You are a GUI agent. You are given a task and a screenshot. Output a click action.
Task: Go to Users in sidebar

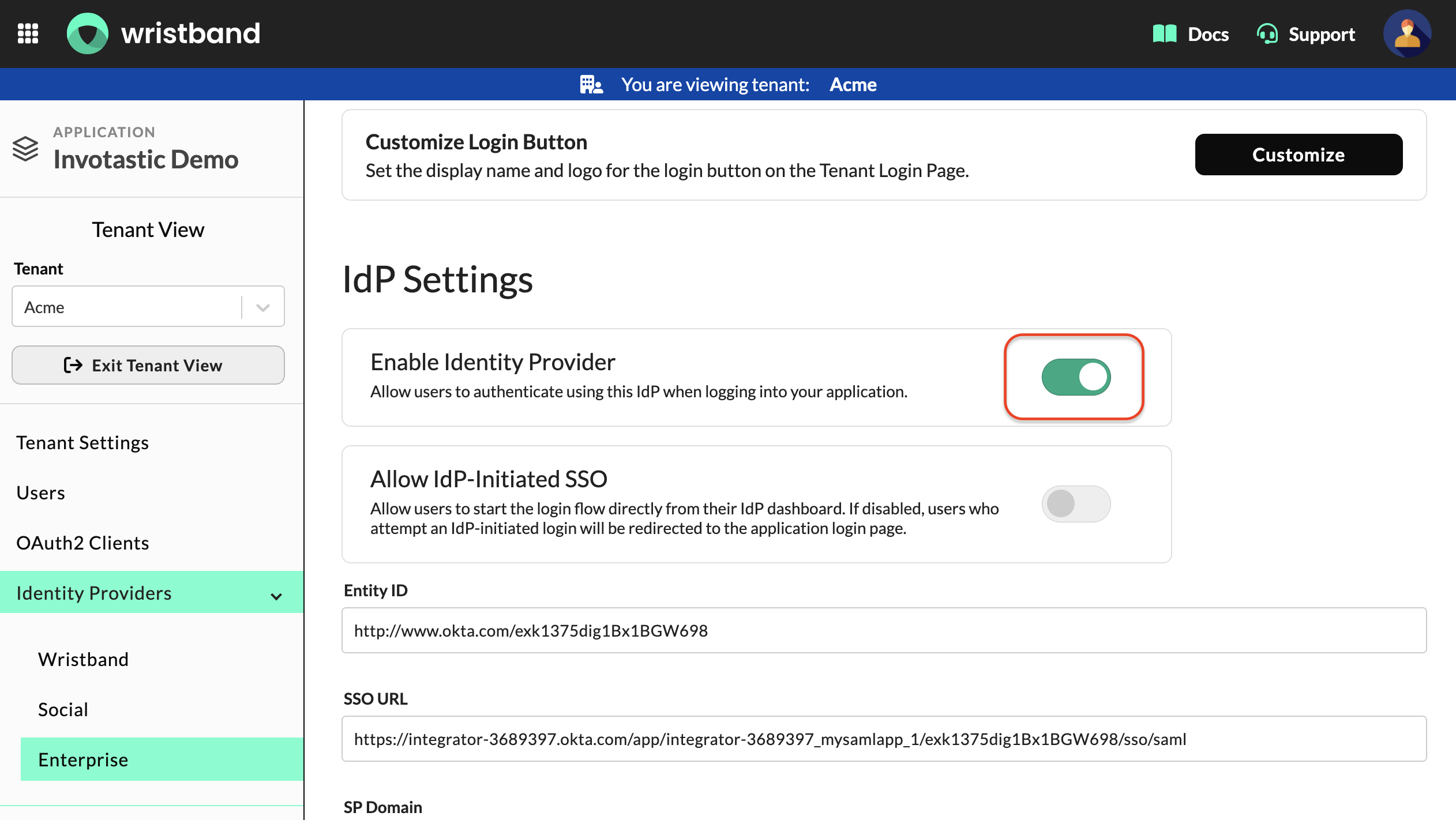click(40, 492)
